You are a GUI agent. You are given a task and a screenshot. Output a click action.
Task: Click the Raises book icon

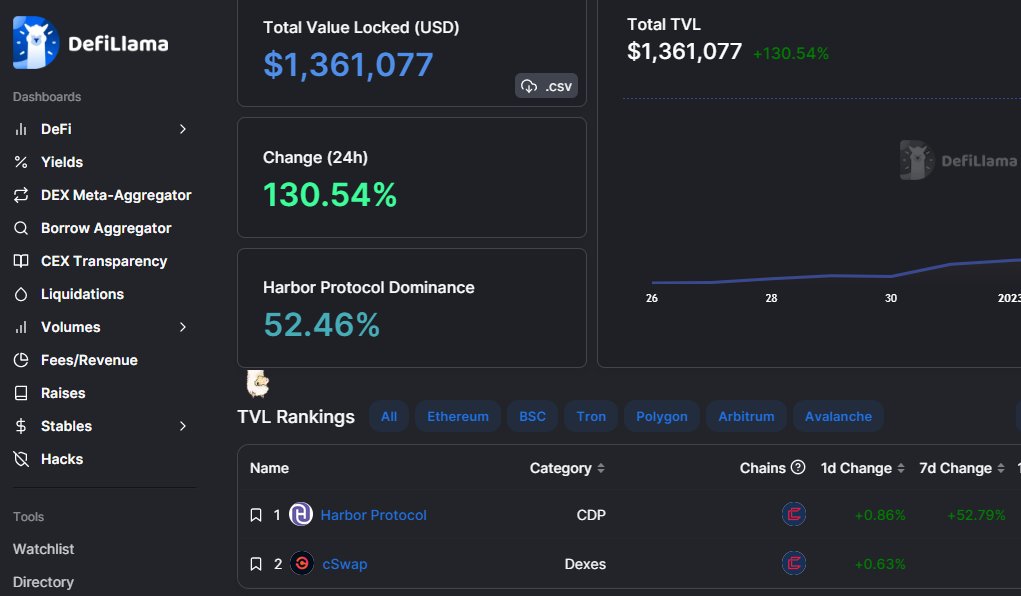click(21, 393)
